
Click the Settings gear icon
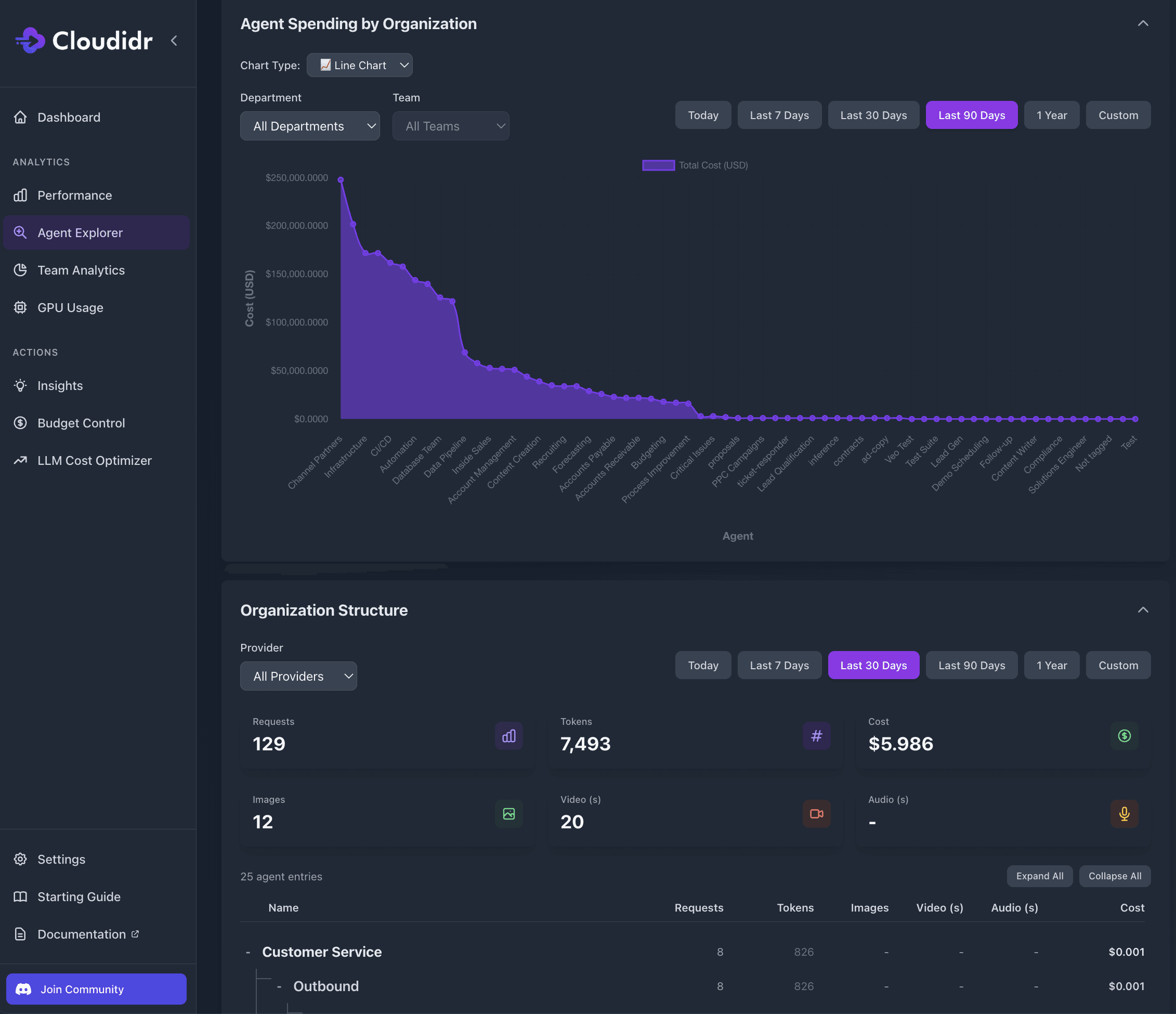(20, 859)
